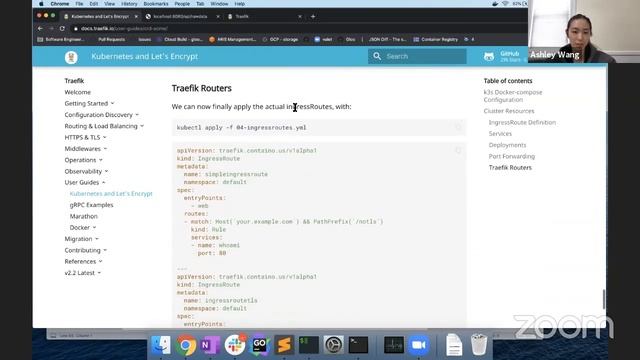Open System Preferences from the dock
This screenshot has height=360, width=640.
point(333,345)
